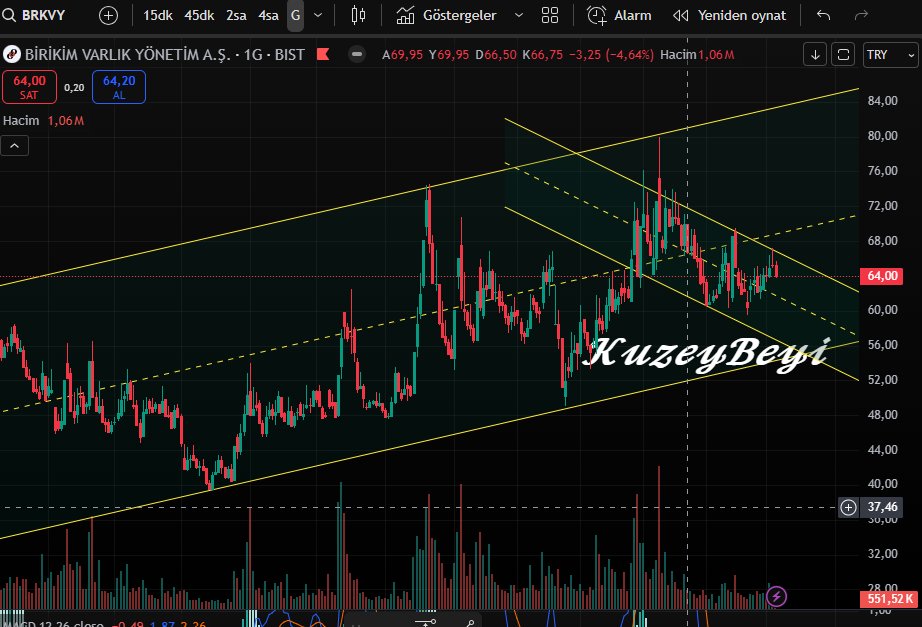Click the plus icon at the 37,46 crosshair price
Screen dimensions: 922x627
click(848, 507)
